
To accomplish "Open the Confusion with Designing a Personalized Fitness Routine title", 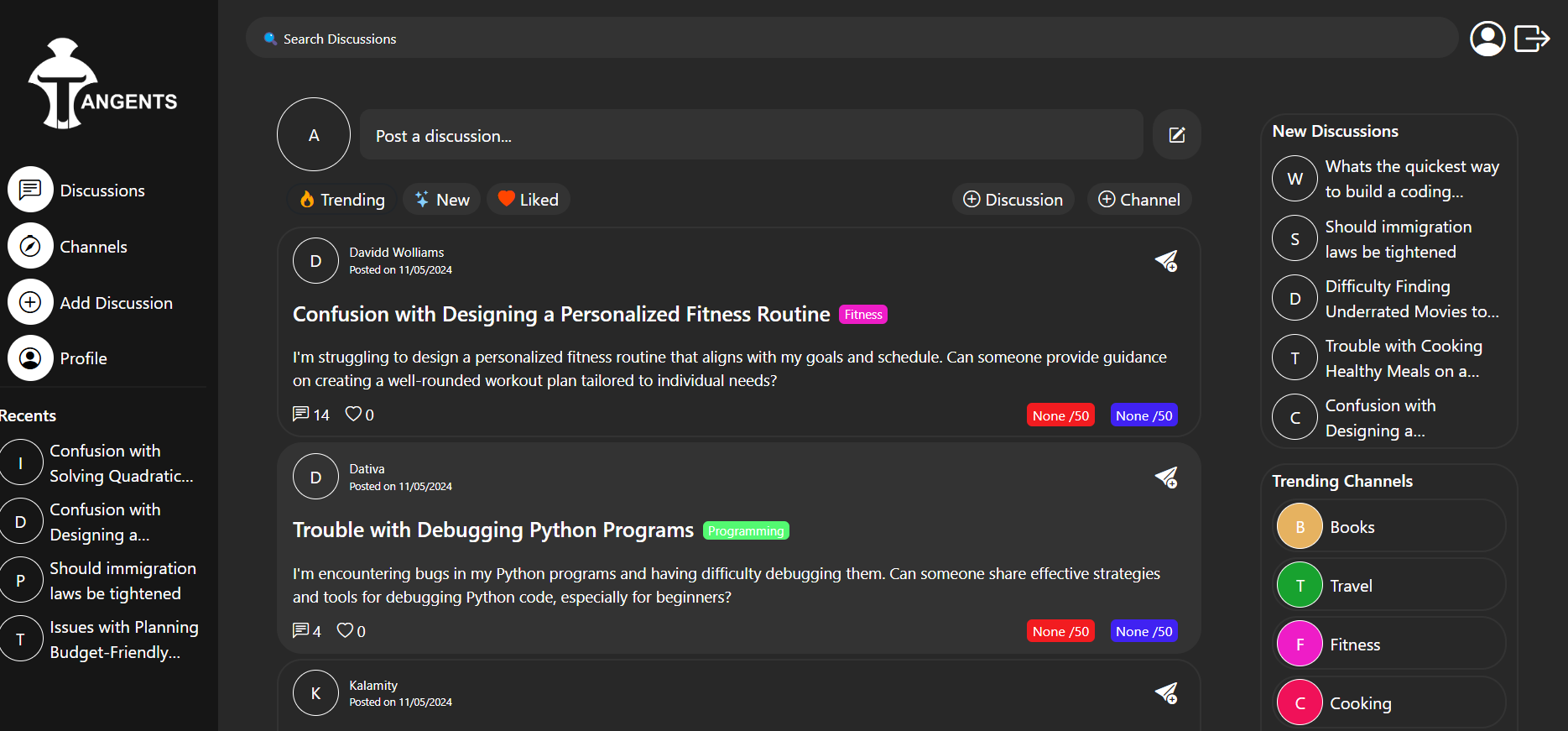I will 561,315.
